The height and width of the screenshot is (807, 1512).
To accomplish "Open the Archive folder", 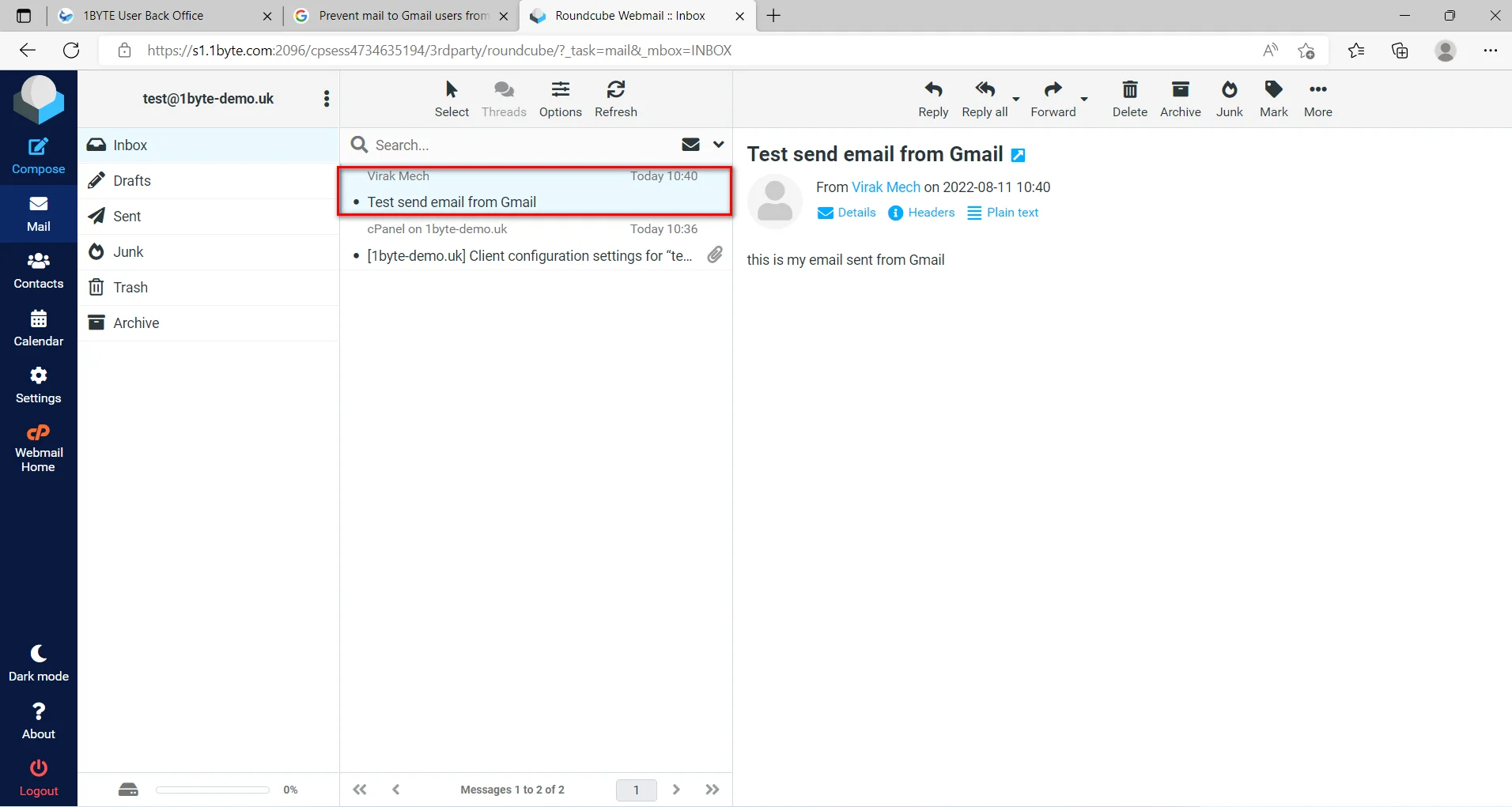I will tap(209, 323).
